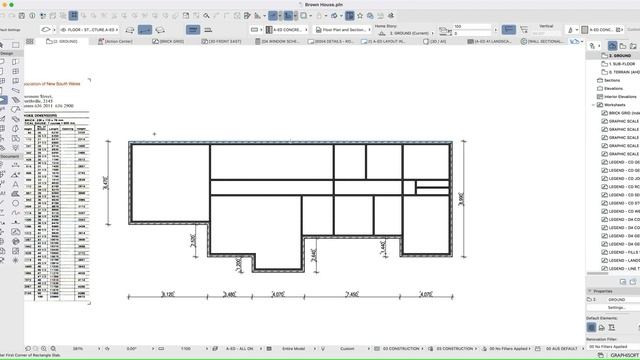Select the highlighted rectangle geometry method
640x360 pixels.
tap(145, 30)
